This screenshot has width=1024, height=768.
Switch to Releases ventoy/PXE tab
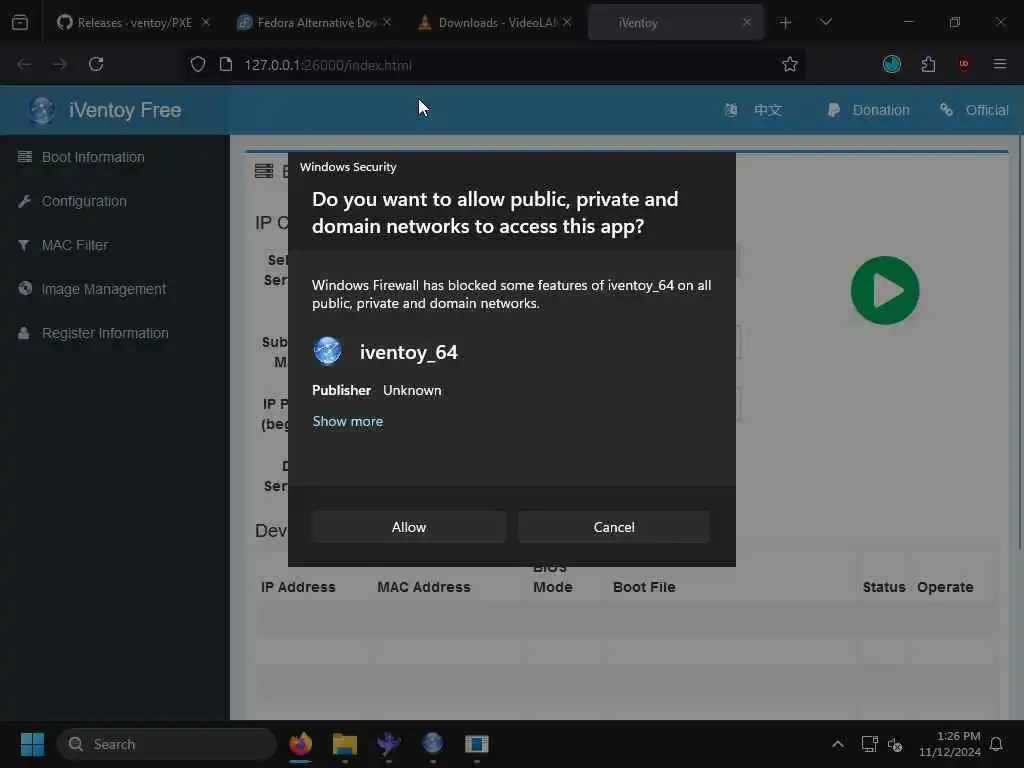coord(135,23)
